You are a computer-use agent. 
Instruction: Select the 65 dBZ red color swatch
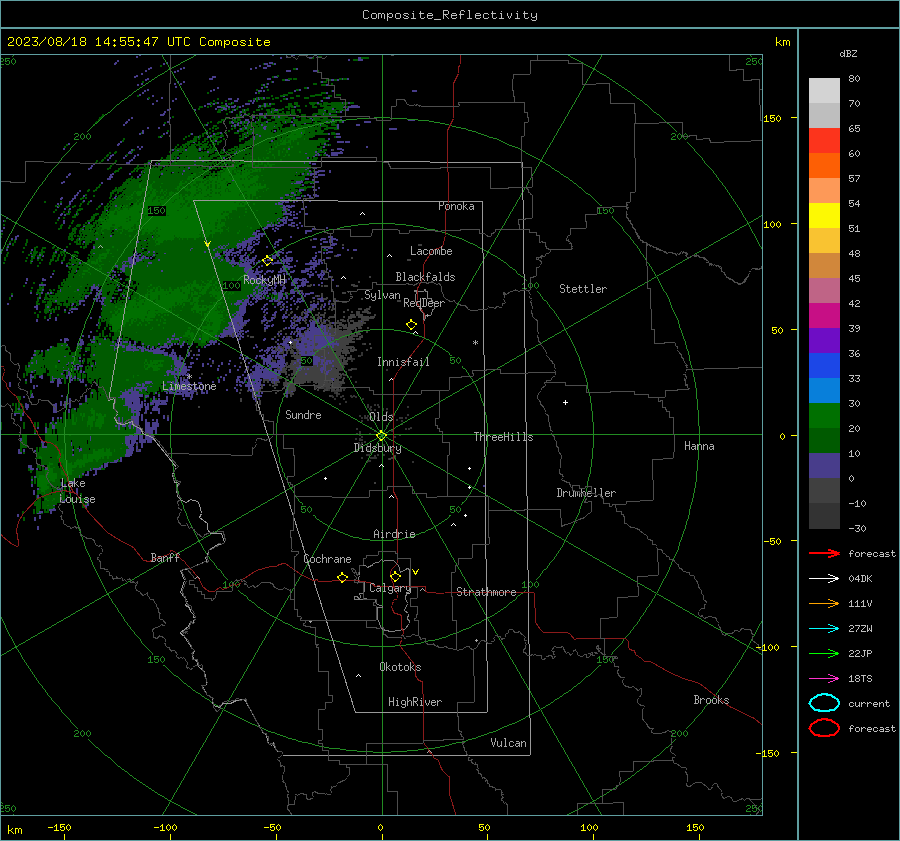point(824,141)
